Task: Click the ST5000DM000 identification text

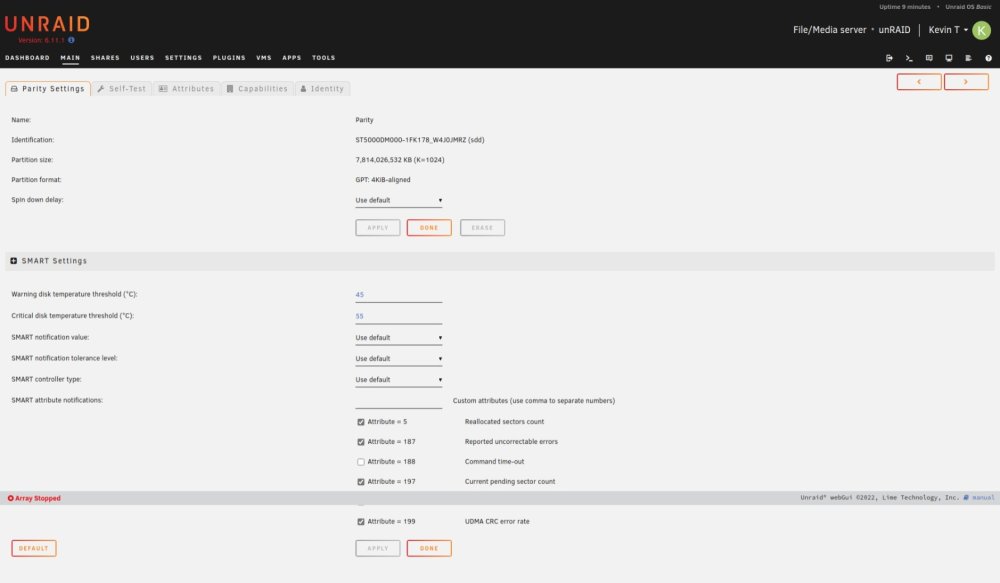Action: point(420,140)
